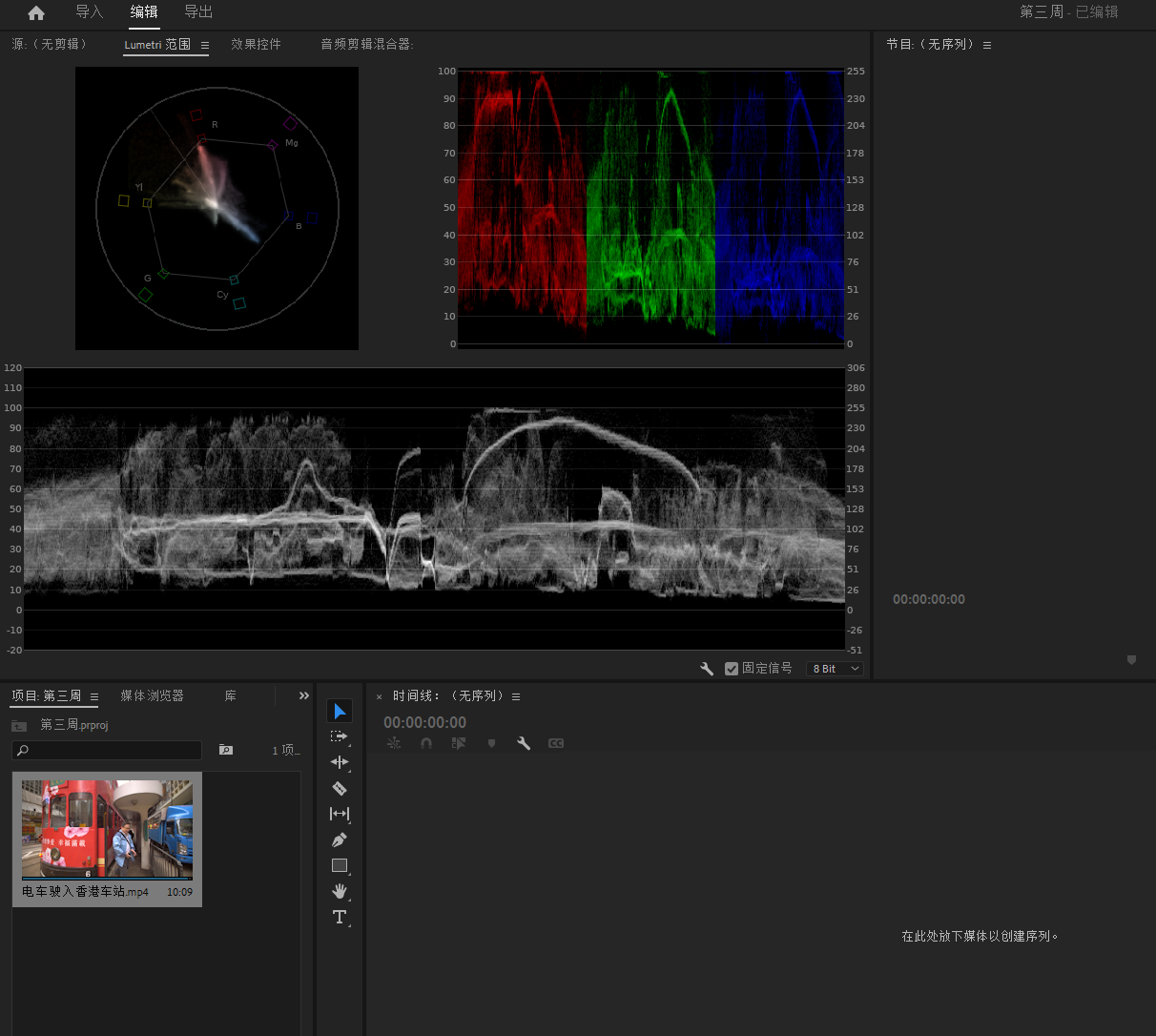
Task: Uncheck the 固定信号 checkbox
Action: [x=732, y=669]
